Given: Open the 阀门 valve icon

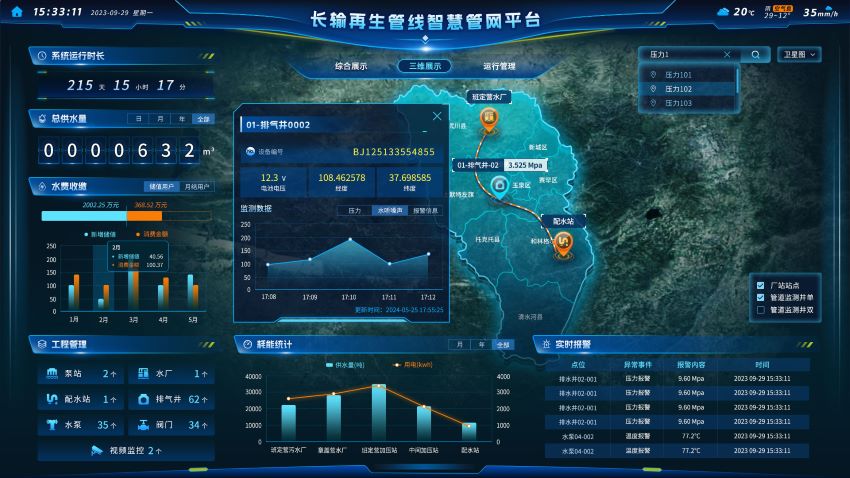Looking at the screenshot, I should [143, 425].
